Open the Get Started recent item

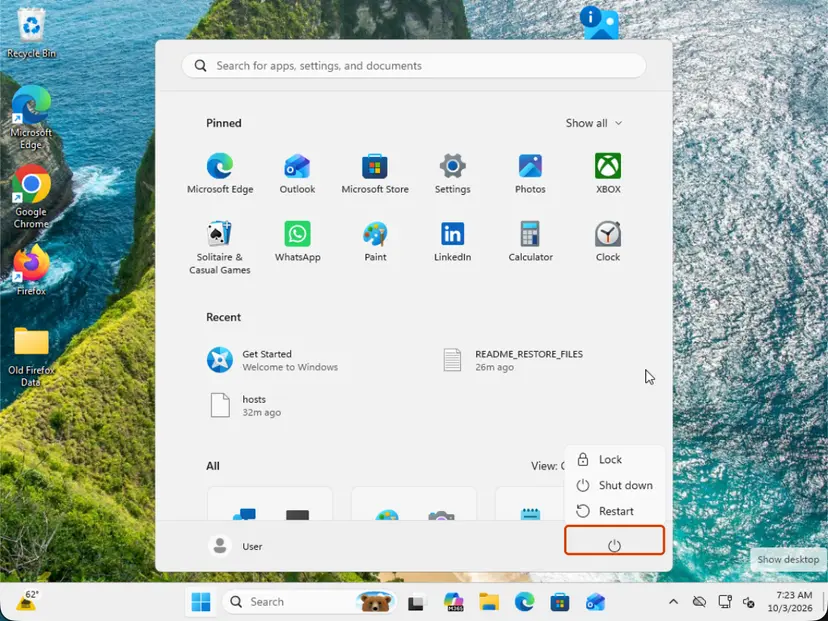272,360
